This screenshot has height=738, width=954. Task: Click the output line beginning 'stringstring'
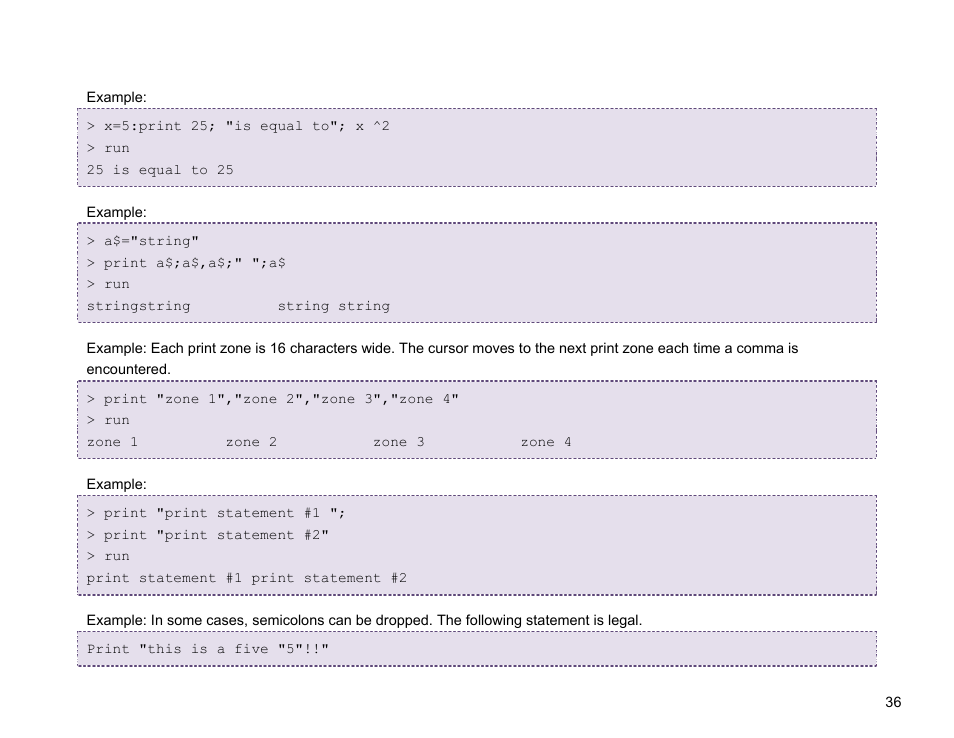[x=238, y=307]
